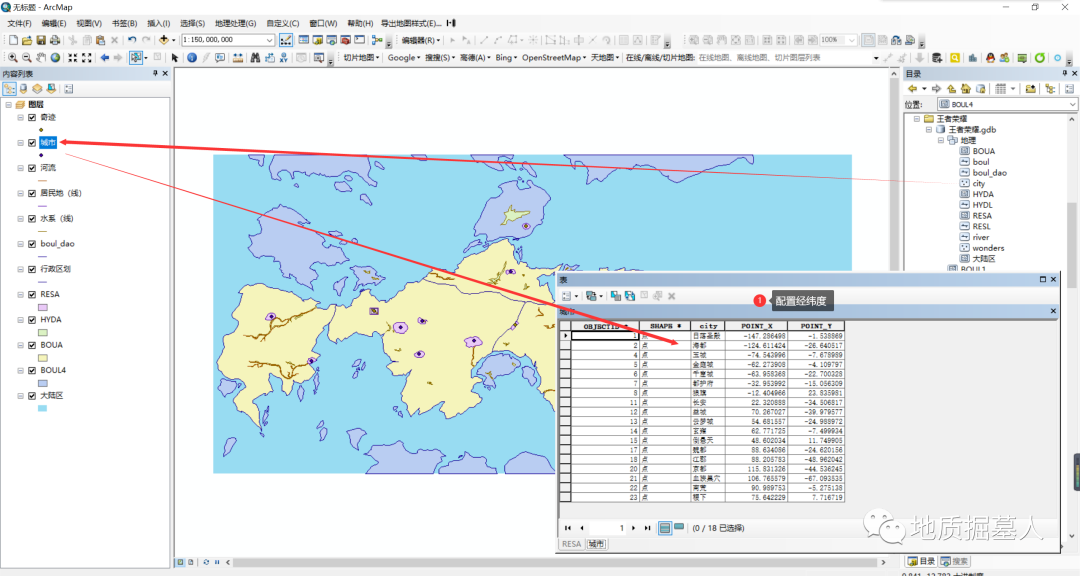Select the wonders item in catalog tree
The width and height of the screenshot is (1080, 576).
(988, 248)
